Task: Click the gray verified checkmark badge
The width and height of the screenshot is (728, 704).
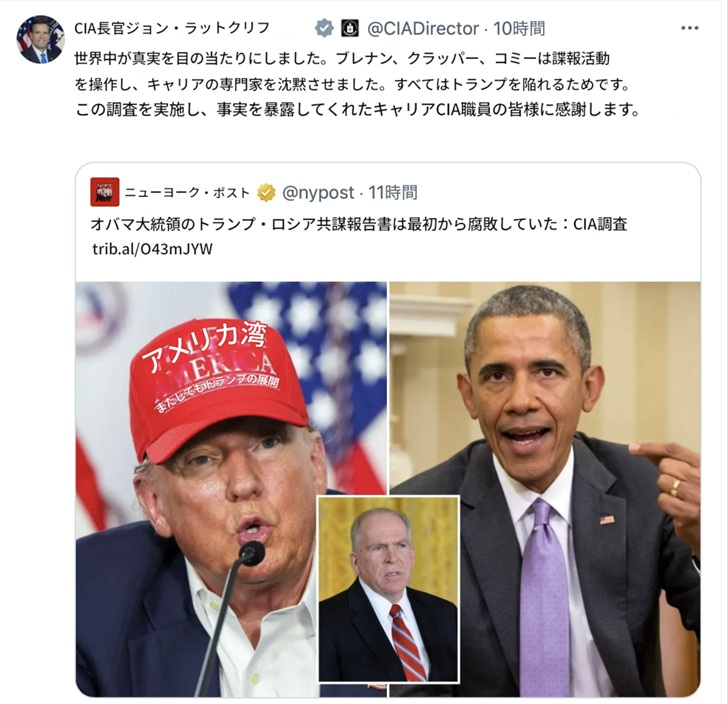Action: click(x=324, y=28)
